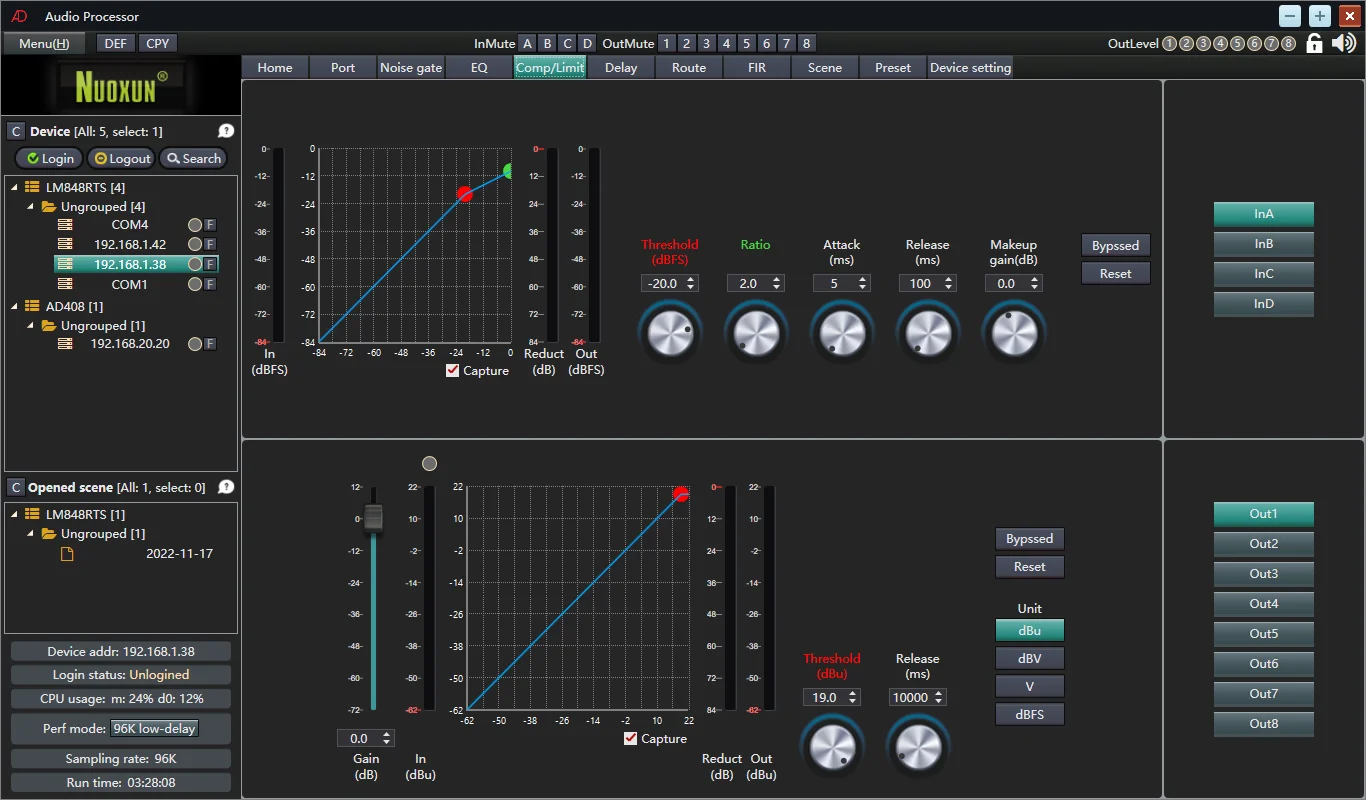Viewport: 1366px width, 800px height.
Task: Click the compressor Reset button
Action: pos(1115,273)
